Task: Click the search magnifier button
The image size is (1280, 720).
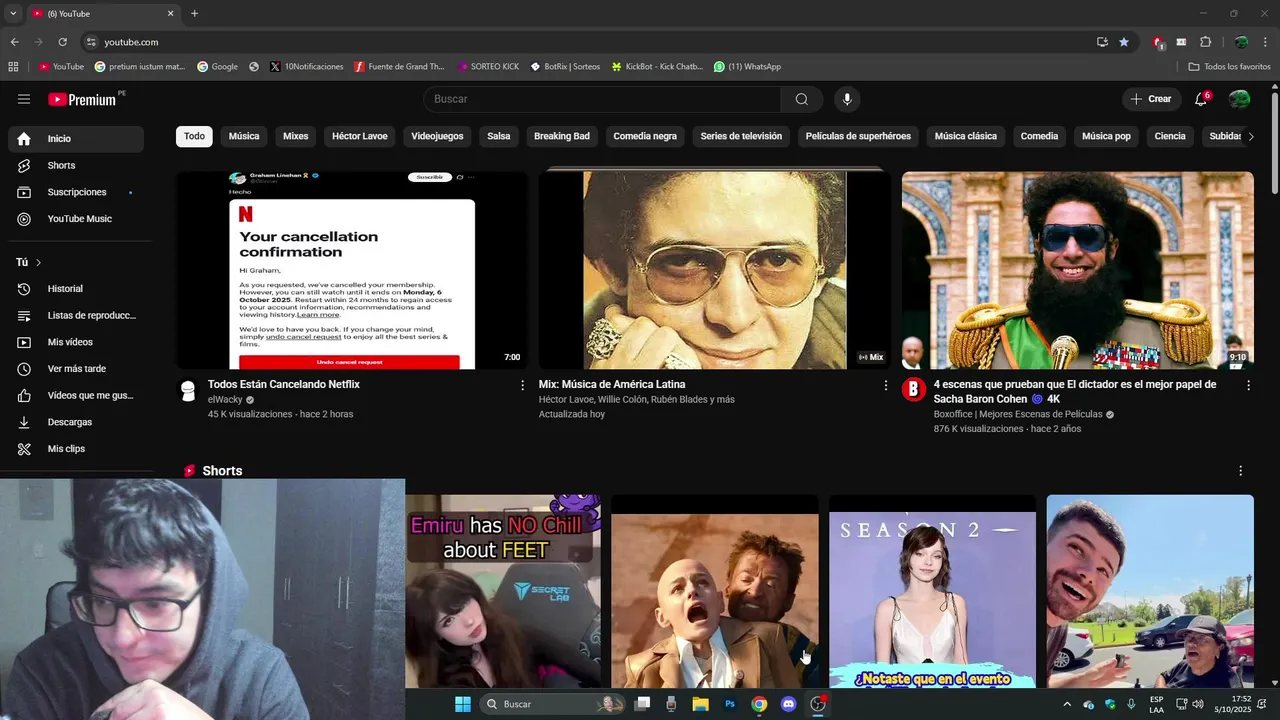Action: coord(802,99)
